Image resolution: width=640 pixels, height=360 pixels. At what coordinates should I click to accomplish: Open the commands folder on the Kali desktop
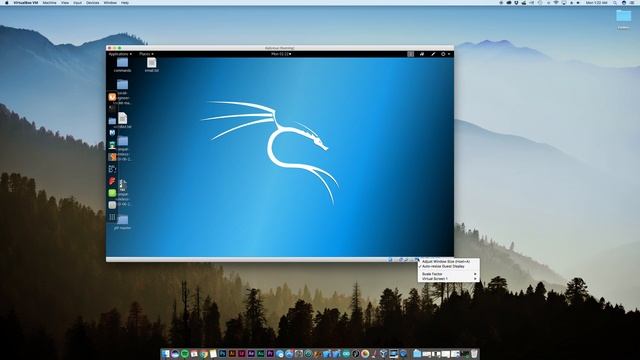[x=122, y=65]
